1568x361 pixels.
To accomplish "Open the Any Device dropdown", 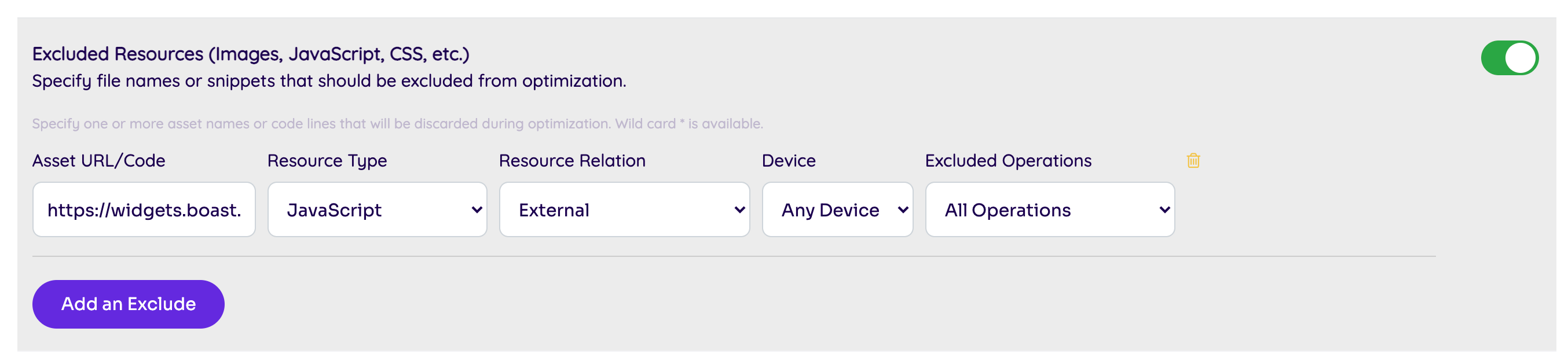I will [x=836, y=209].
